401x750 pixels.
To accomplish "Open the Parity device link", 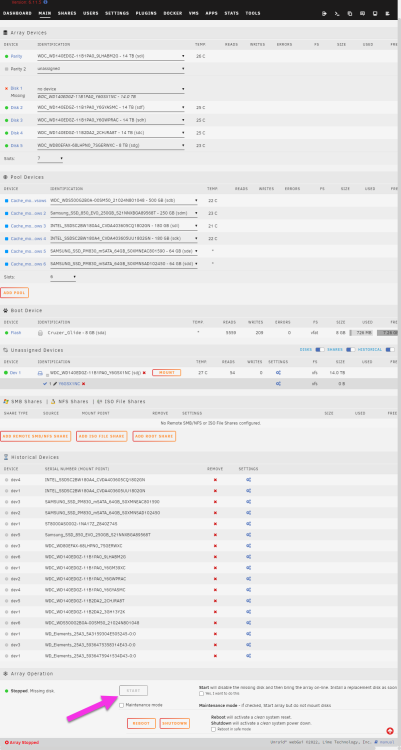I will (x=17, y=56).
